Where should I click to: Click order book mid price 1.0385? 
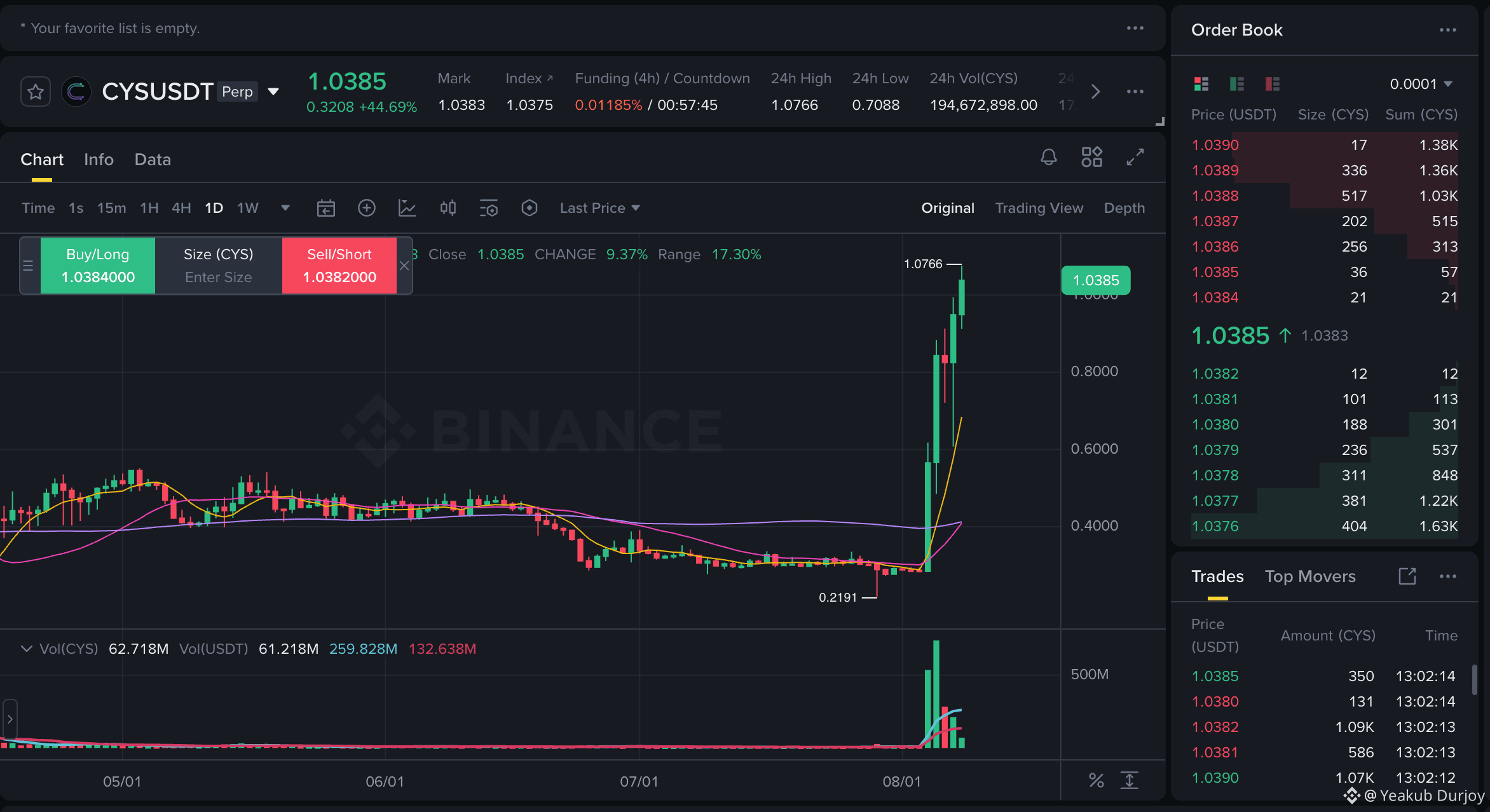tap(1230, 335)
